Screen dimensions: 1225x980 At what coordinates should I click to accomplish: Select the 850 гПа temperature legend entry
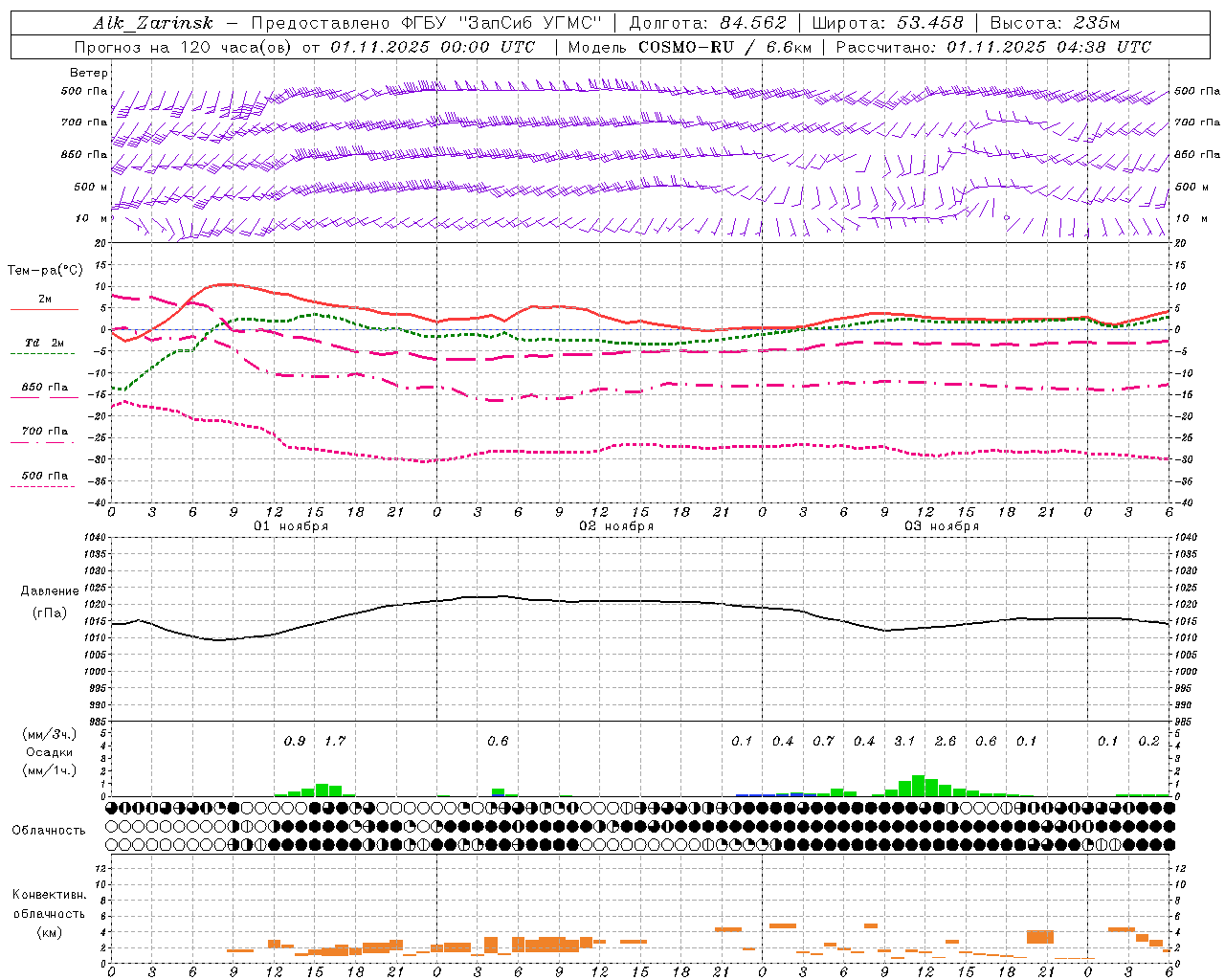click(x=45, y=388)
